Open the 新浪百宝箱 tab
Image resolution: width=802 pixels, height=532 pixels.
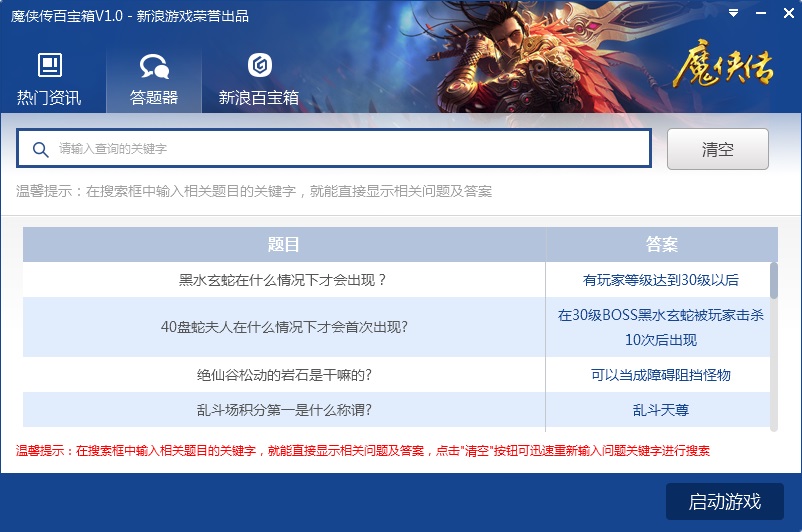click(259, 81)
